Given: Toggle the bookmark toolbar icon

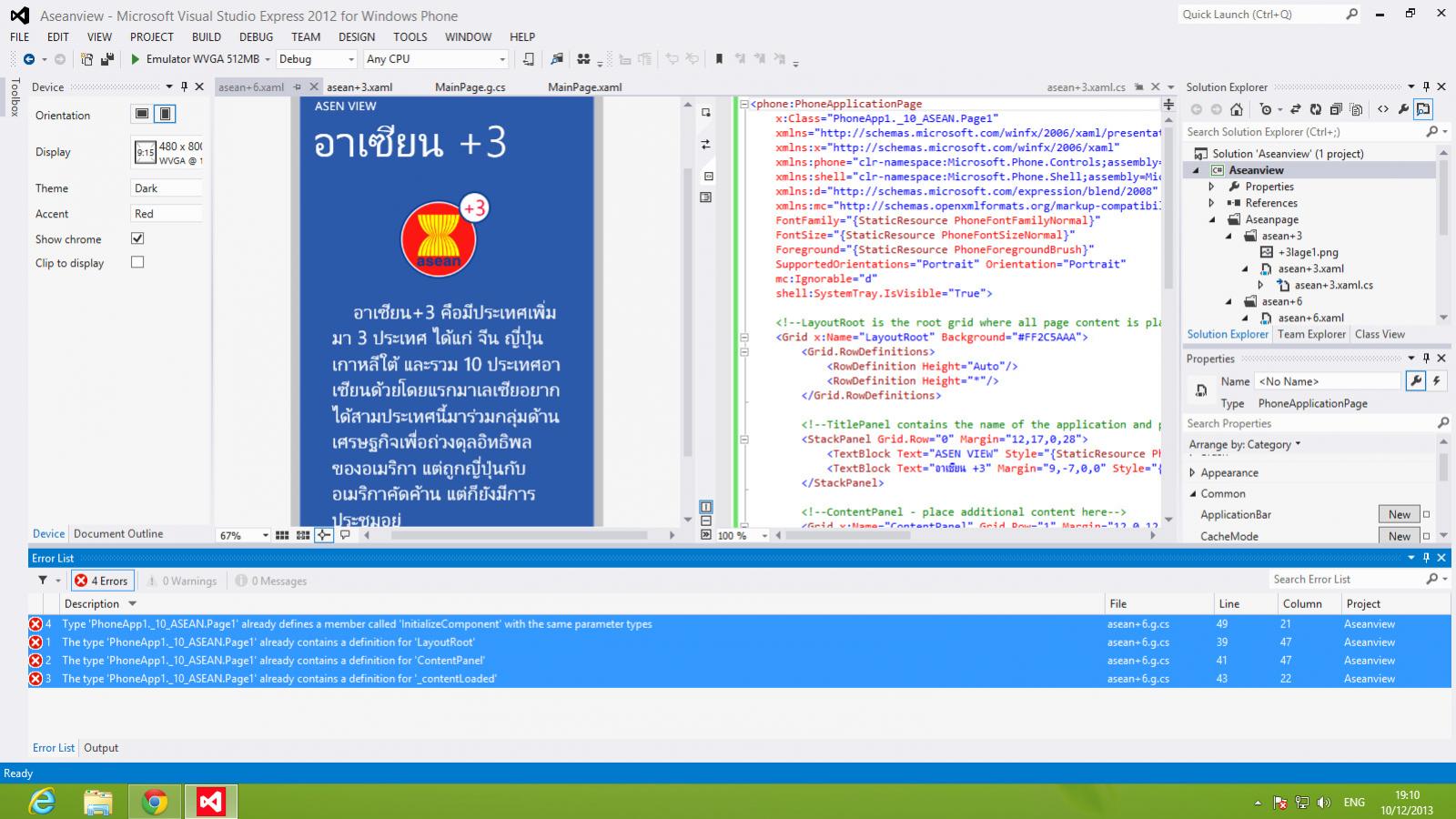Looking at the screenshot, I should (x=719, y=59).
